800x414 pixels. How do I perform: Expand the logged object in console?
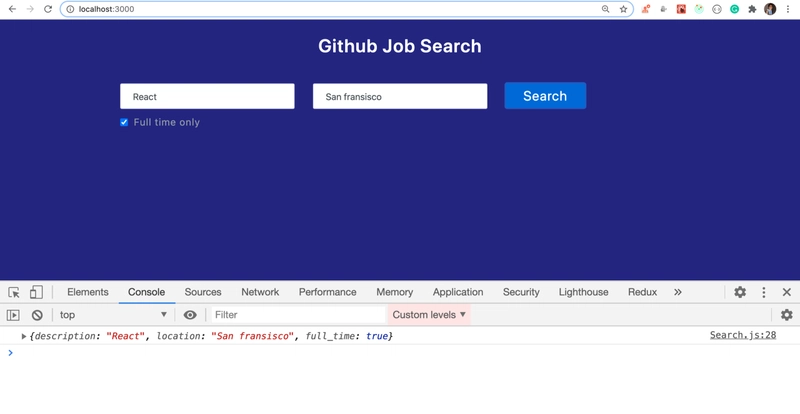(x=23, y=336)
